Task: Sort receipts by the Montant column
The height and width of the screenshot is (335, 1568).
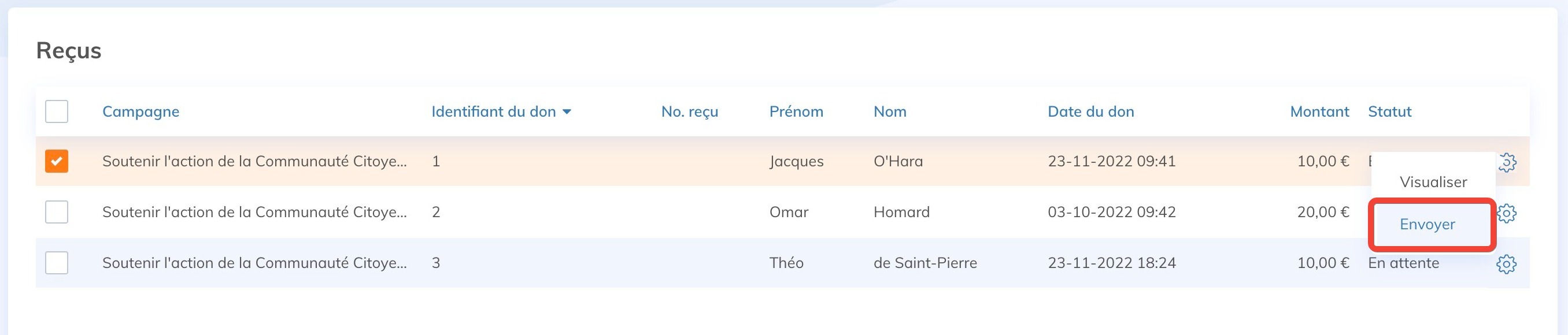Action: click(1318, 112)
